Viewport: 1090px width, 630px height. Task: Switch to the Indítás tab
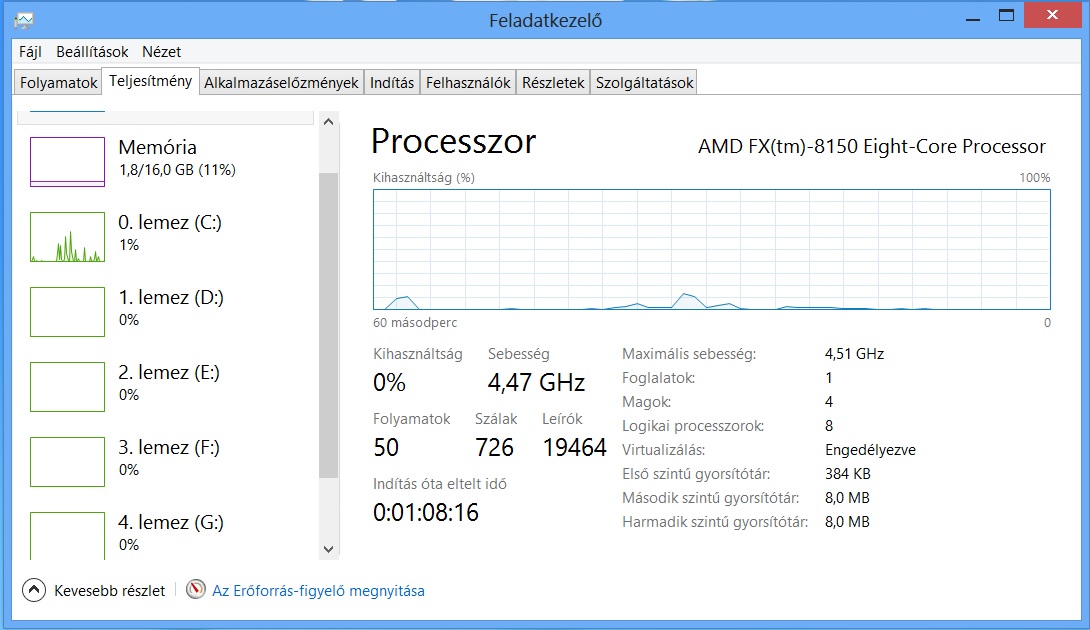[392, 83]
